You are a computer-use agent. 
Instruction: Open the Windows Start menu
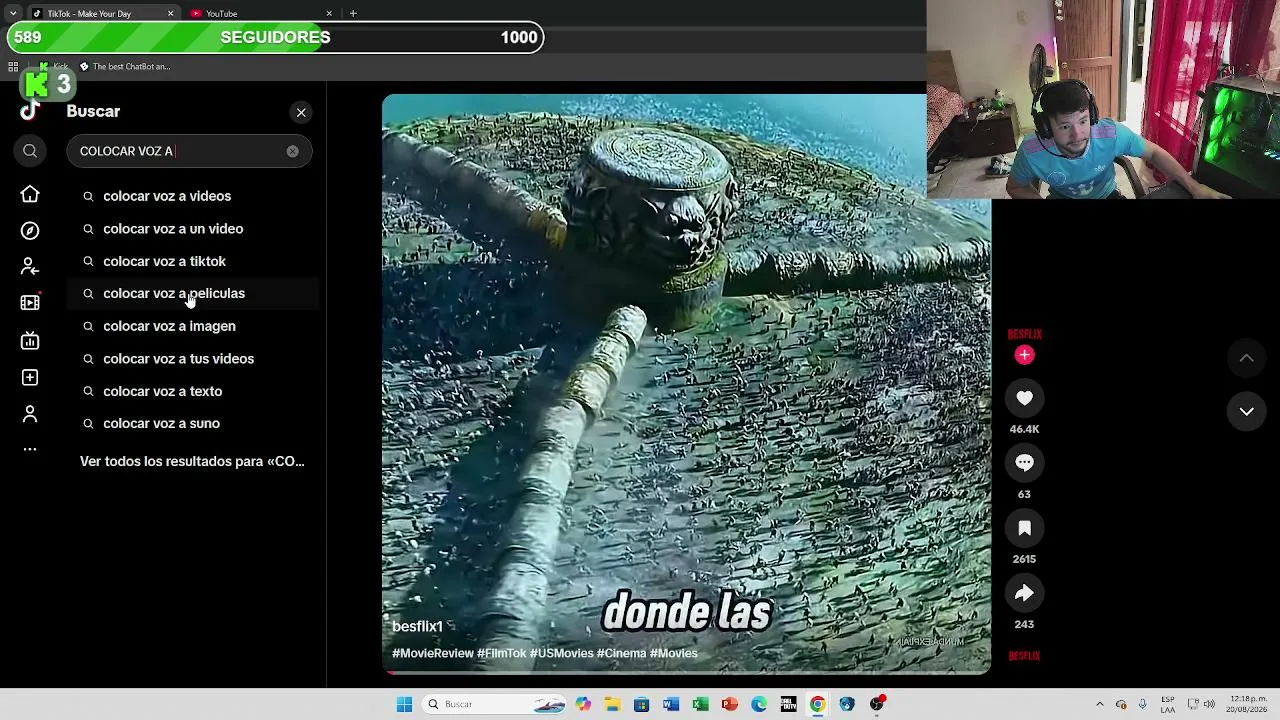pyautogui.click(x=404, y=704)
